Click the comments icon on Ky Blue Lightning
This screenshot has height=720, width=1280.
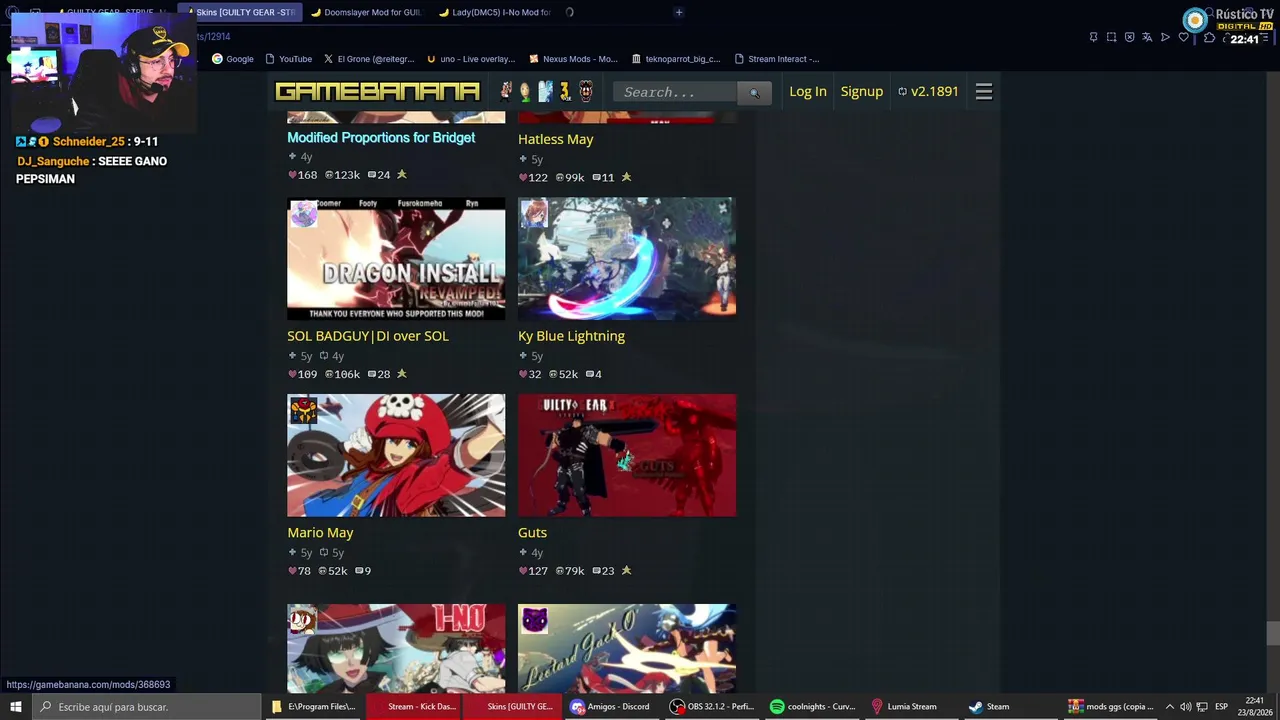[x=589, y=374]
